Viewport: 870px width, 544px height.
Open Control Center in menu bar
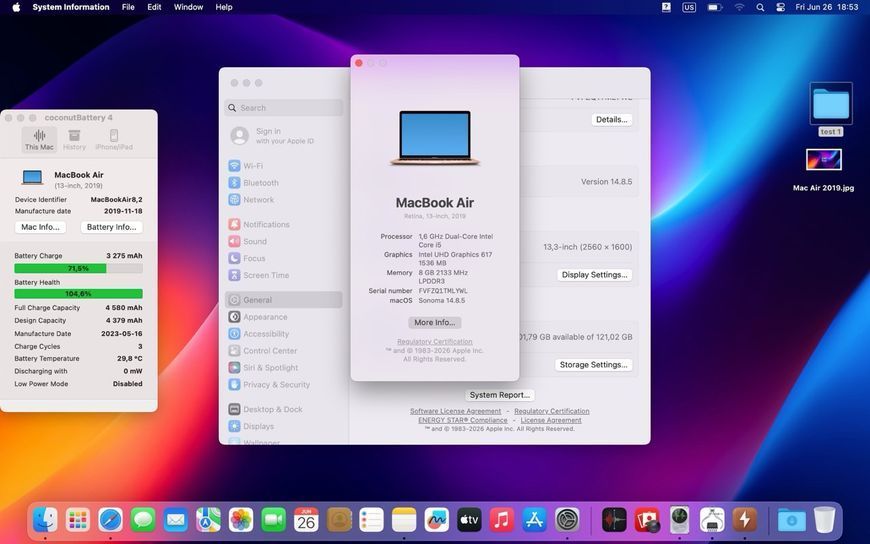[780, 7]
